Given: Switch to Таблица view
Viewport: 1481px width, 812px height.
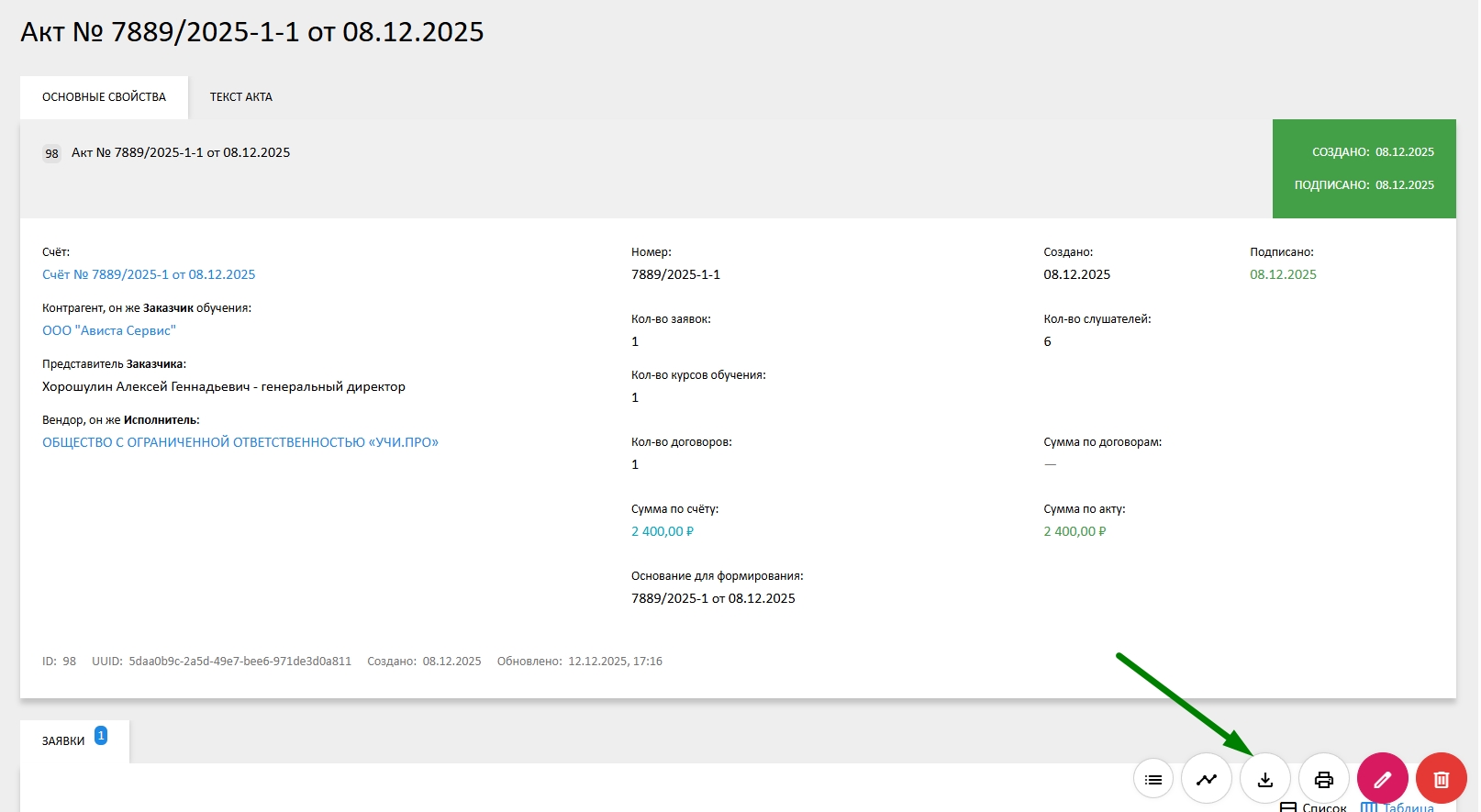Looking at the screenshot, I should point(1397,806).
